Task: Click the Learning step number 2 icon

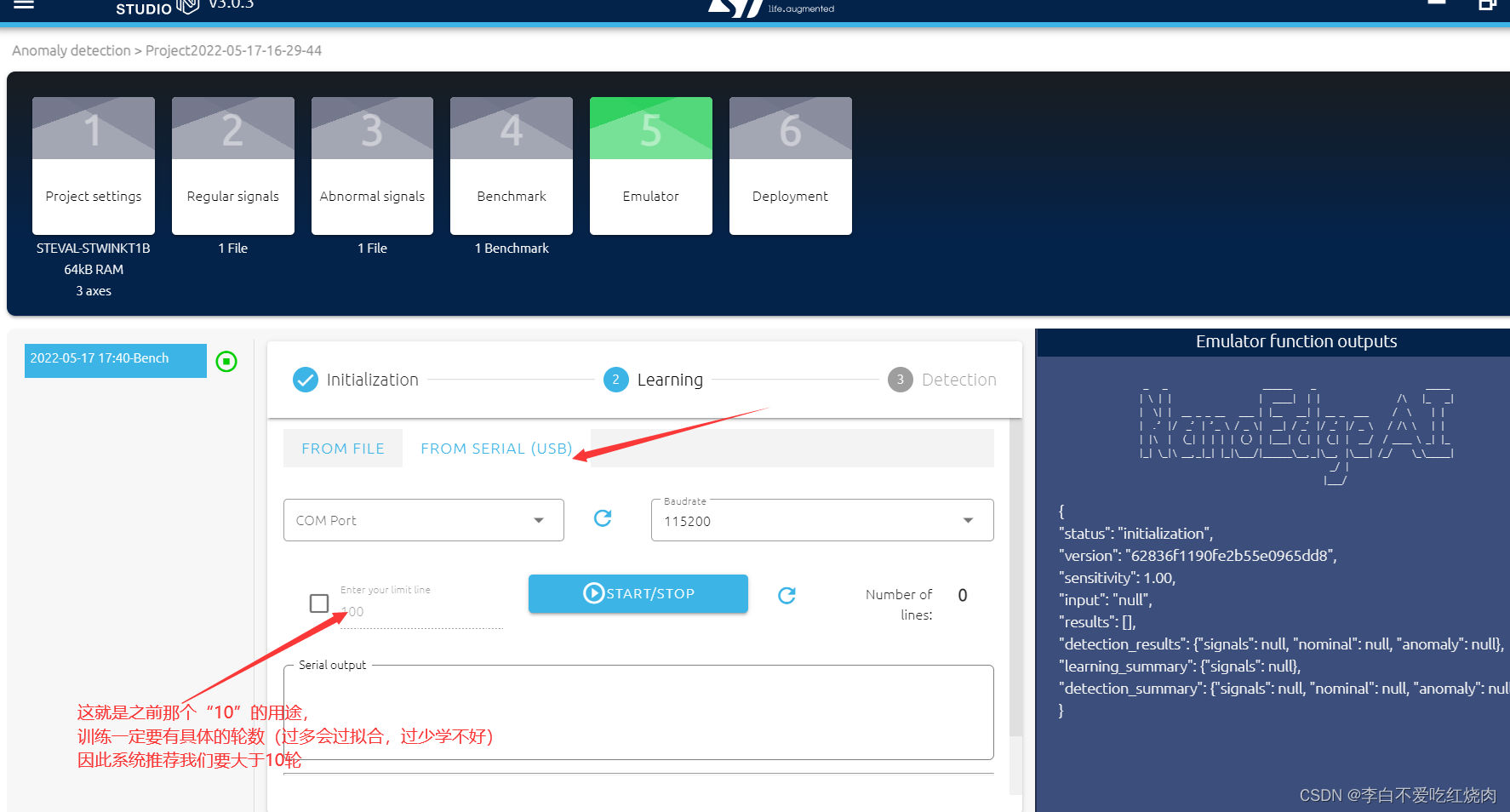Action: click(616, 380)
